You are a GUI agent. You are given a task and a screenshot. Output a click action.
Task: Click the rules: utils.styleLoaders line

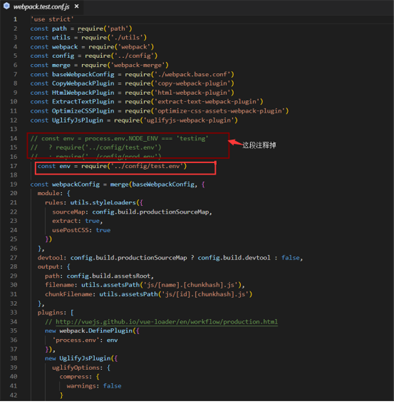click(94, 203)
